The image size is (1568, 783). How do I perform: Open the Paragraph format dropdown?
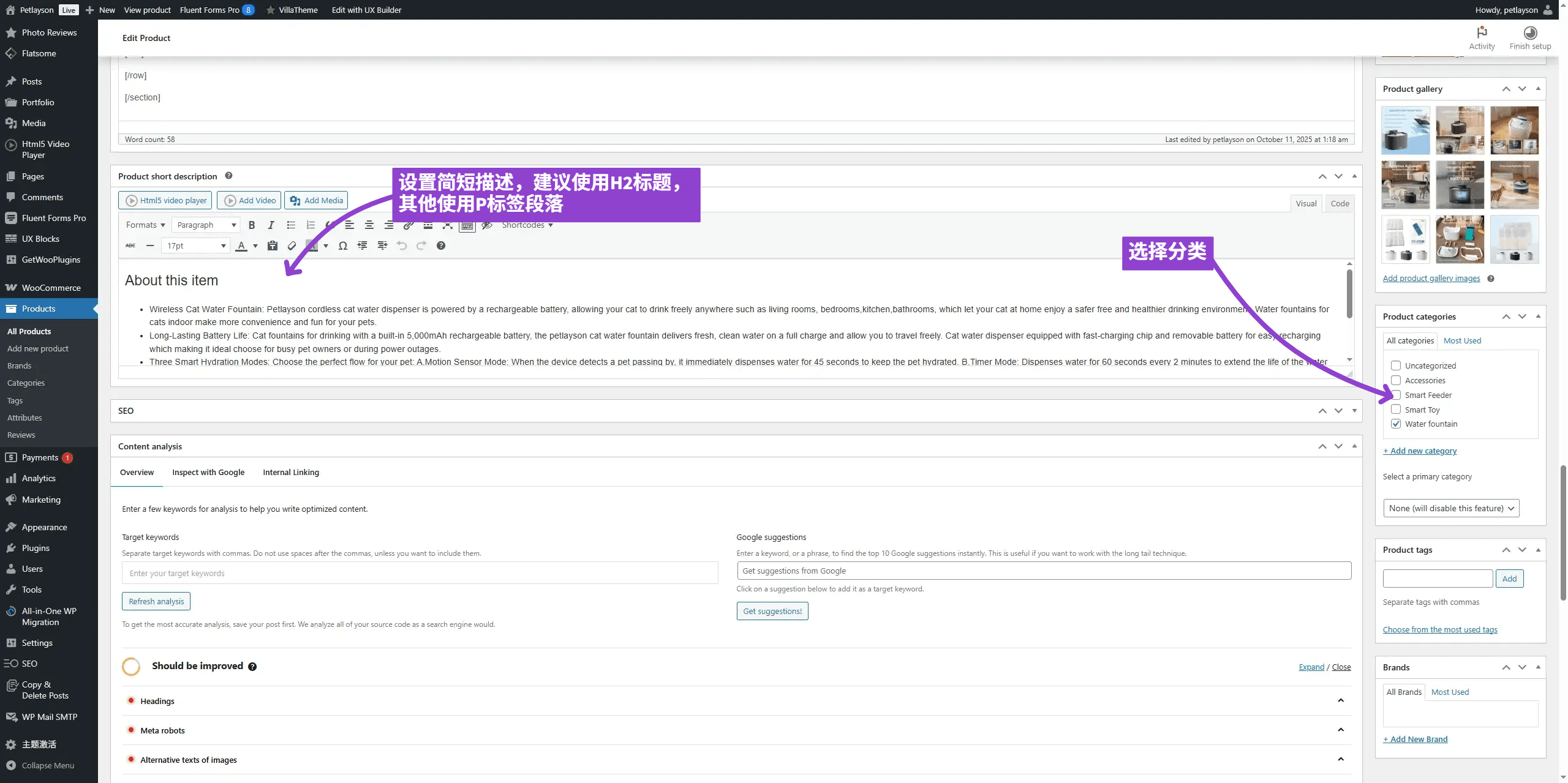tap(206, 225)
